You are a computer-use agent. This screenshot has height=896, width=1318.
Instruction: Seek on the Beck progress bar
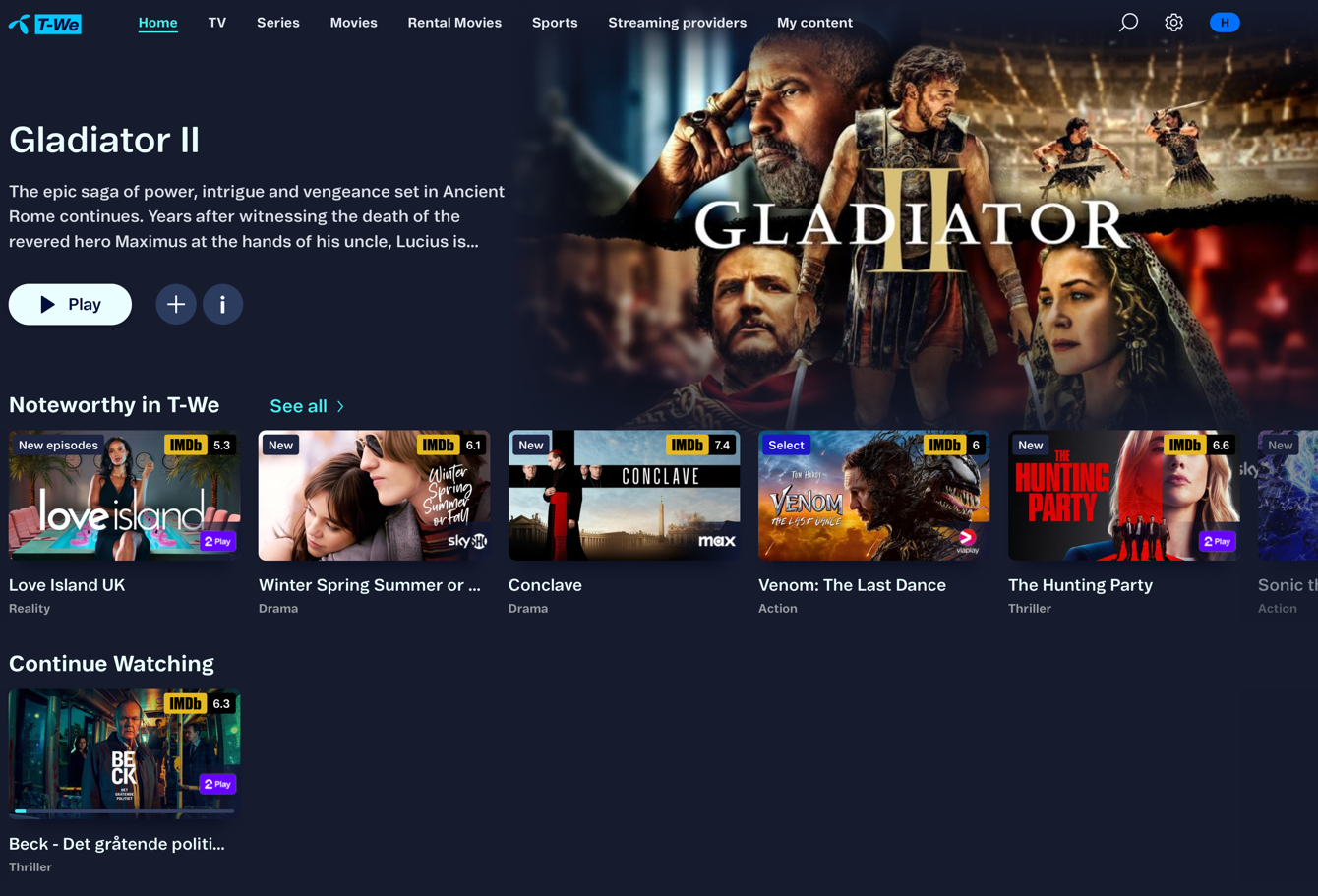click(124, 811)
